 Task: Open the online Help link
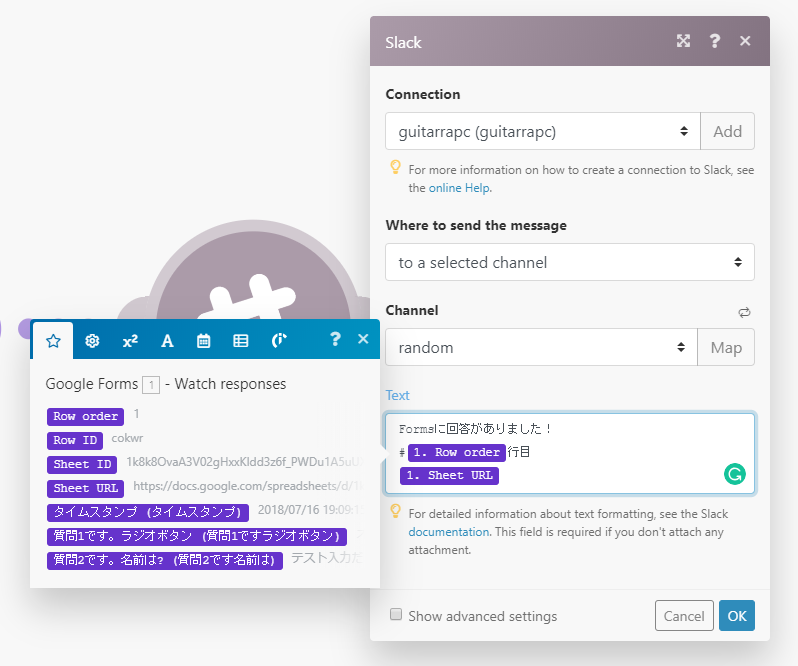(x=460, y=188)
